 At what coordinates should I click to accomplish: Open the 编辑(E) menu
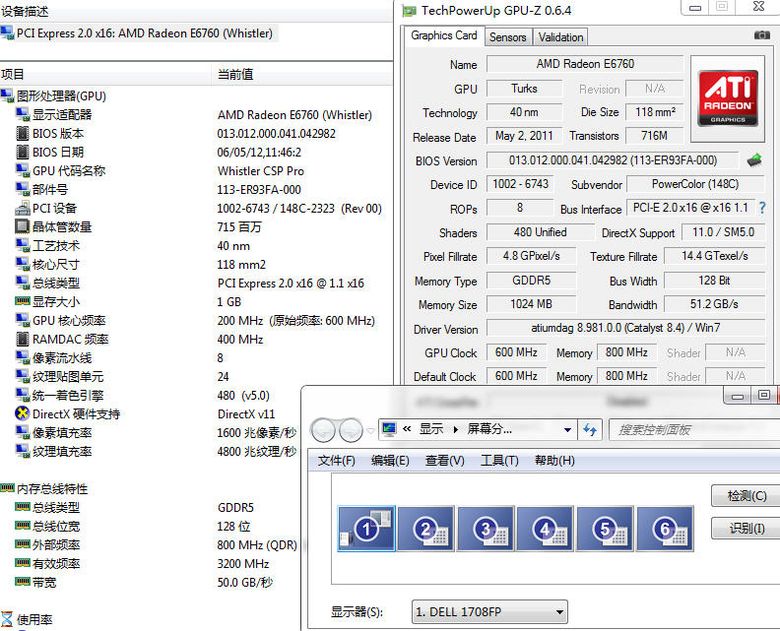(x=390, y=461)
